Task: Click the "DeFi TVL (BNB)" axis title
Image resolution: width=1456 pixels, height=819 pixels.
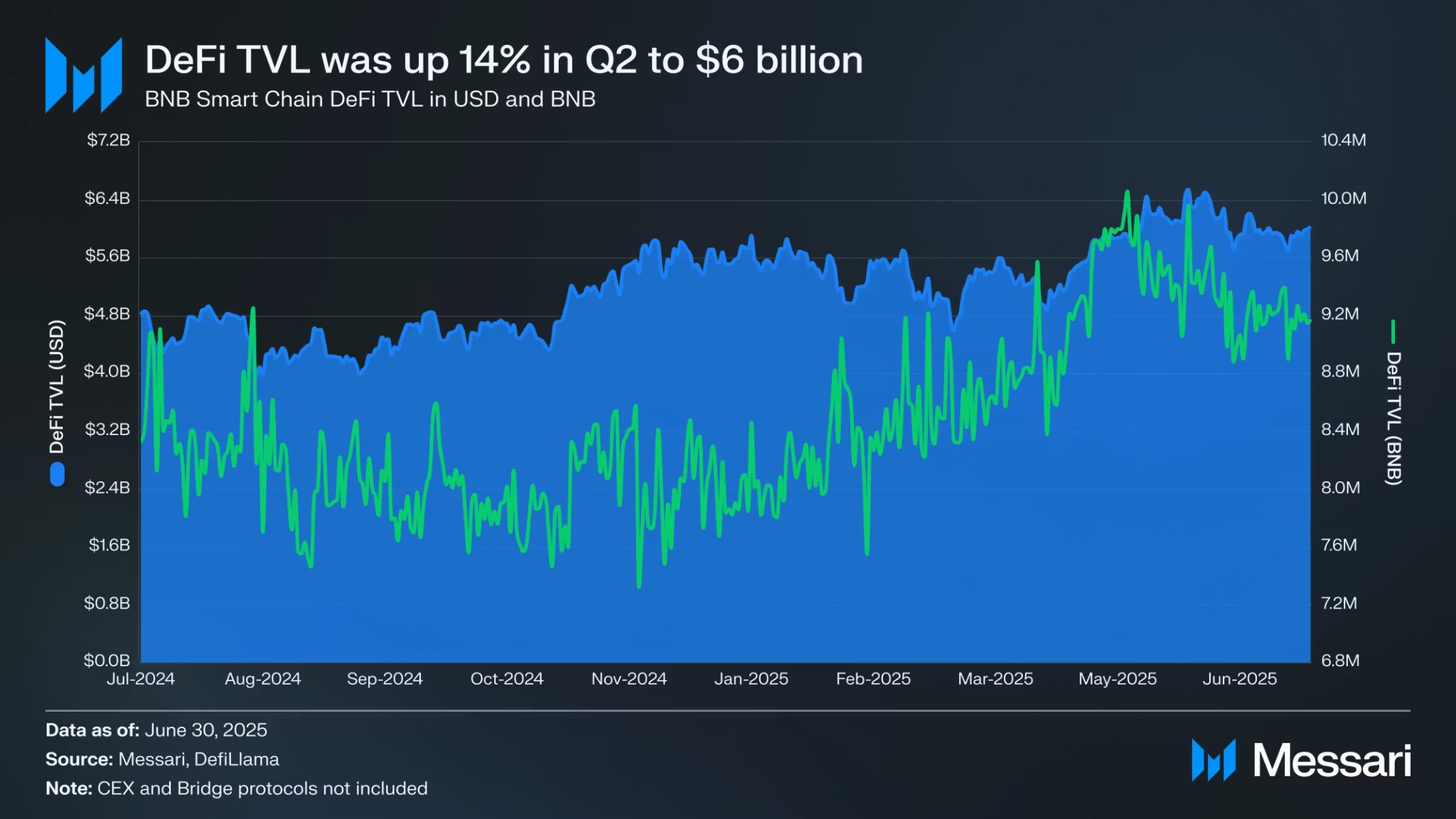Action: tap(1393, 419)
